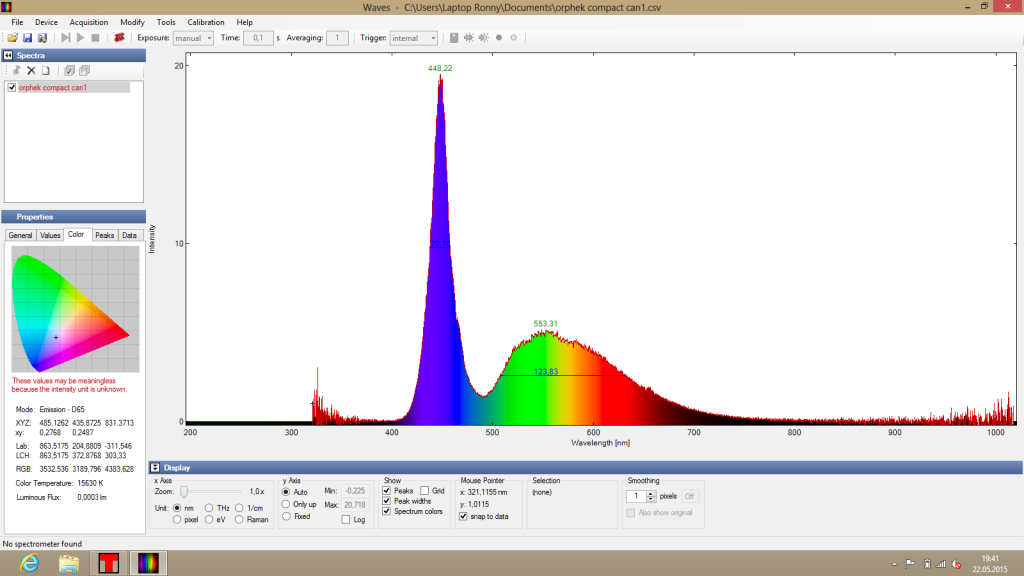1024x576 pixels.
Task: Click the Averaging input field
Action: pyautogui.click(x=337, y=38)
